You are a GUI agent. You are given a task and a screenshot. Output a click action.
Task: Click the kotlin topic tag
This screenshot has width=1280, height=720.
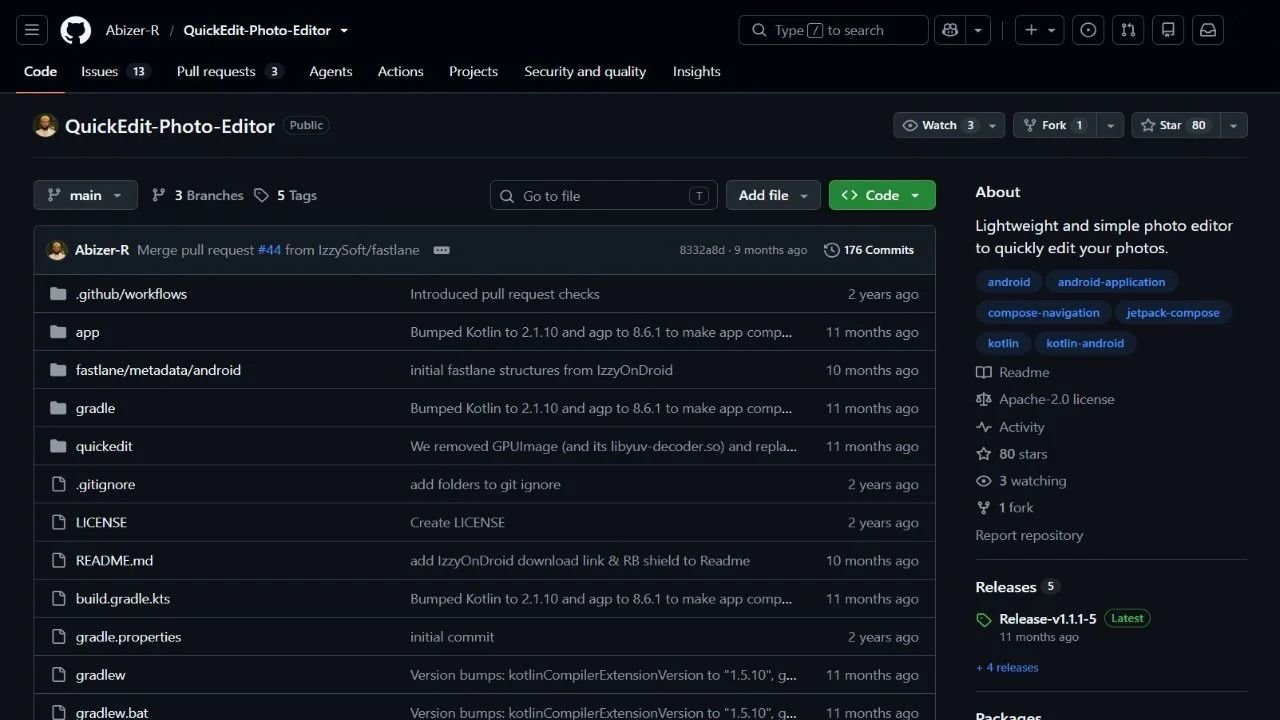click(x=1003, y=343)
